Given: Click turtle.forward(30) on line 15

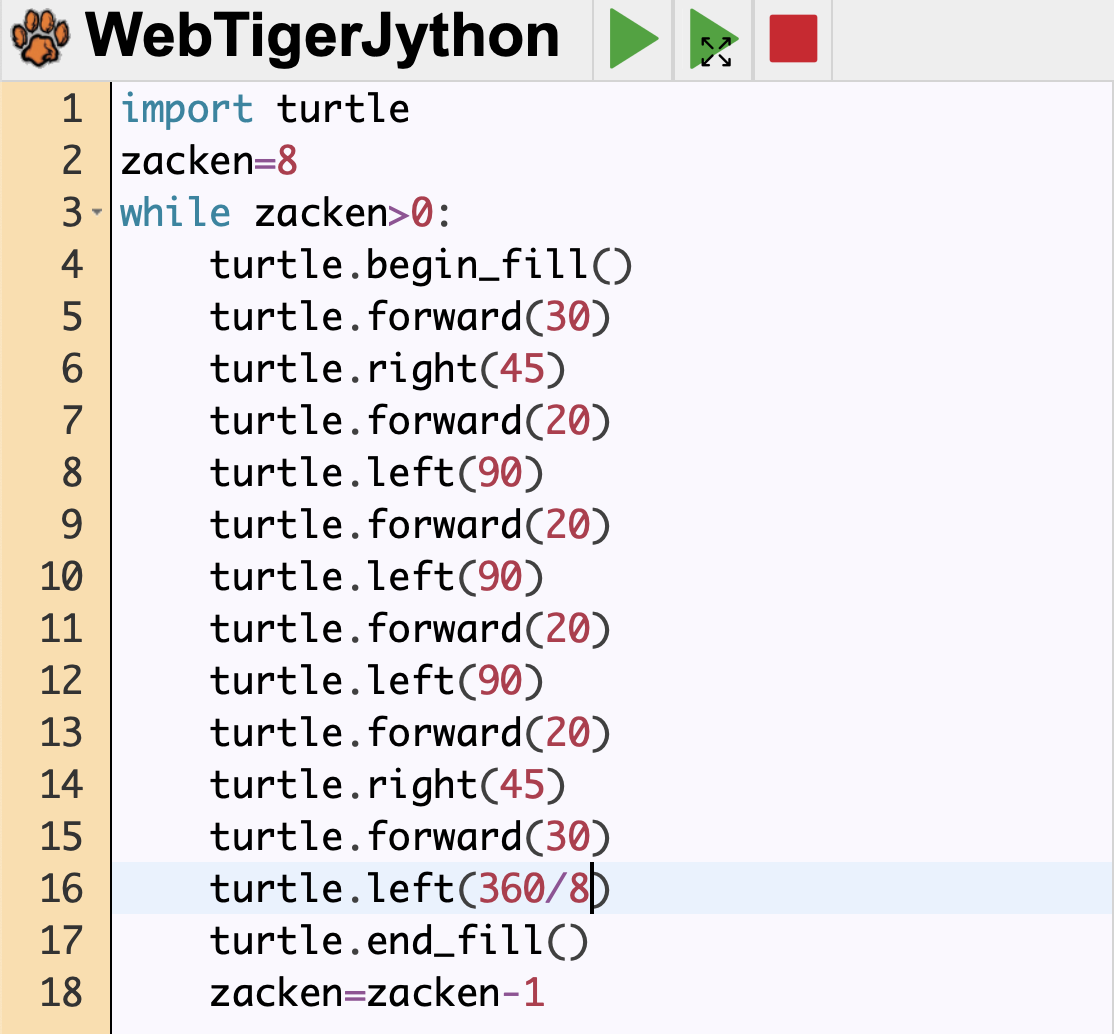Looking at the screenshot, I should 410,837.
